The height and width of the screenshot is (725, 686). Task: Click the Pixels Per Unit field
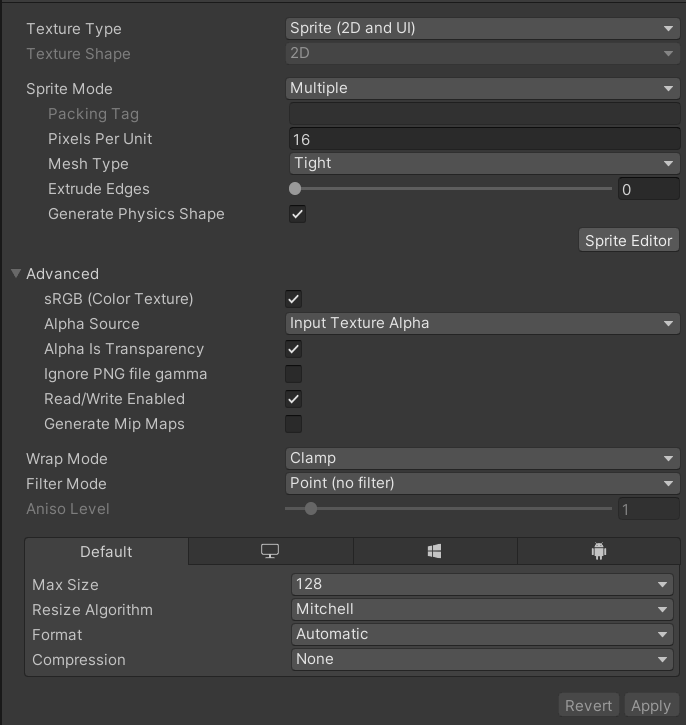pos(484,139)
